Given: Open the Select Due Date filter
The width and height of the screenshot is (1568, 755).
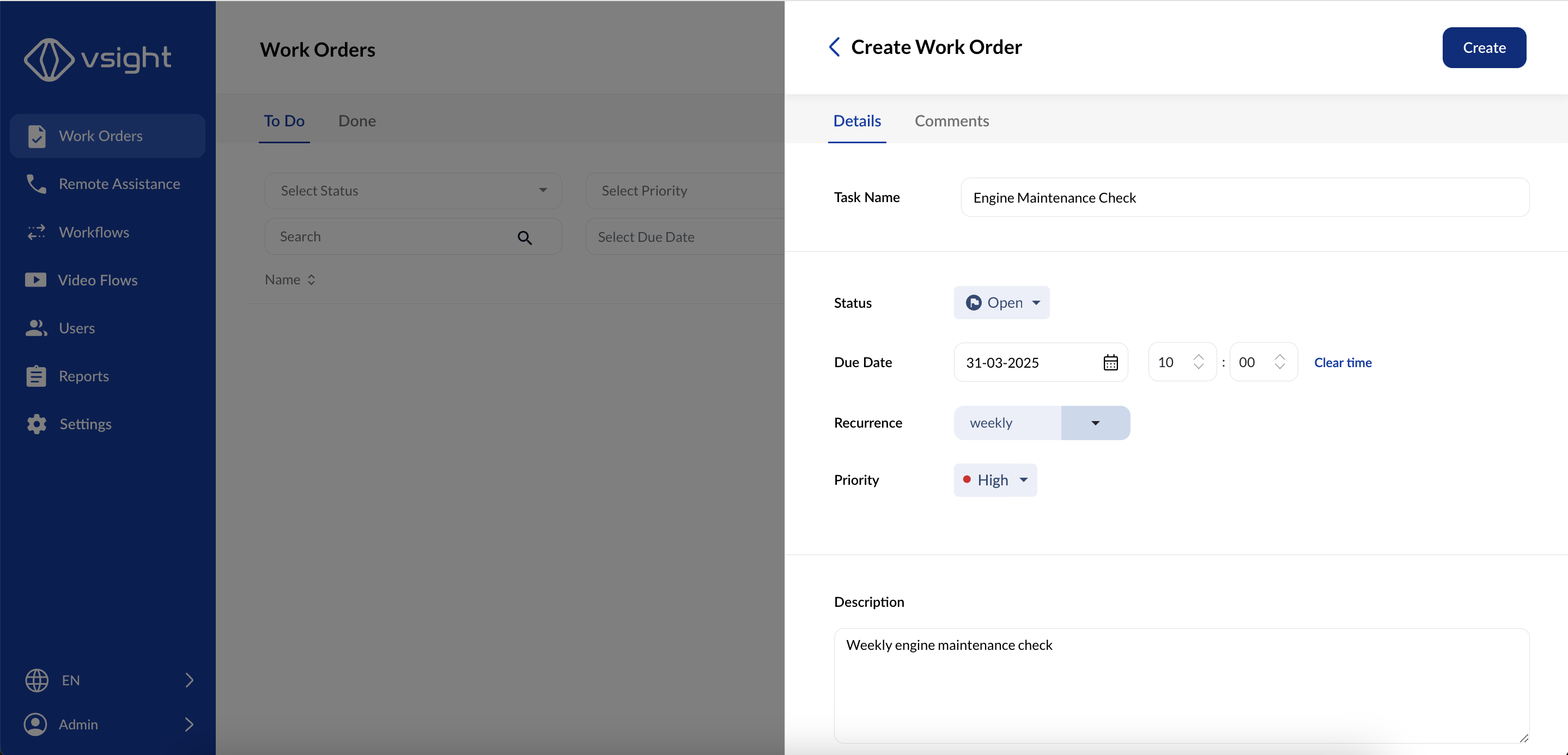Looking at the screenshot, I should point(685,236).
